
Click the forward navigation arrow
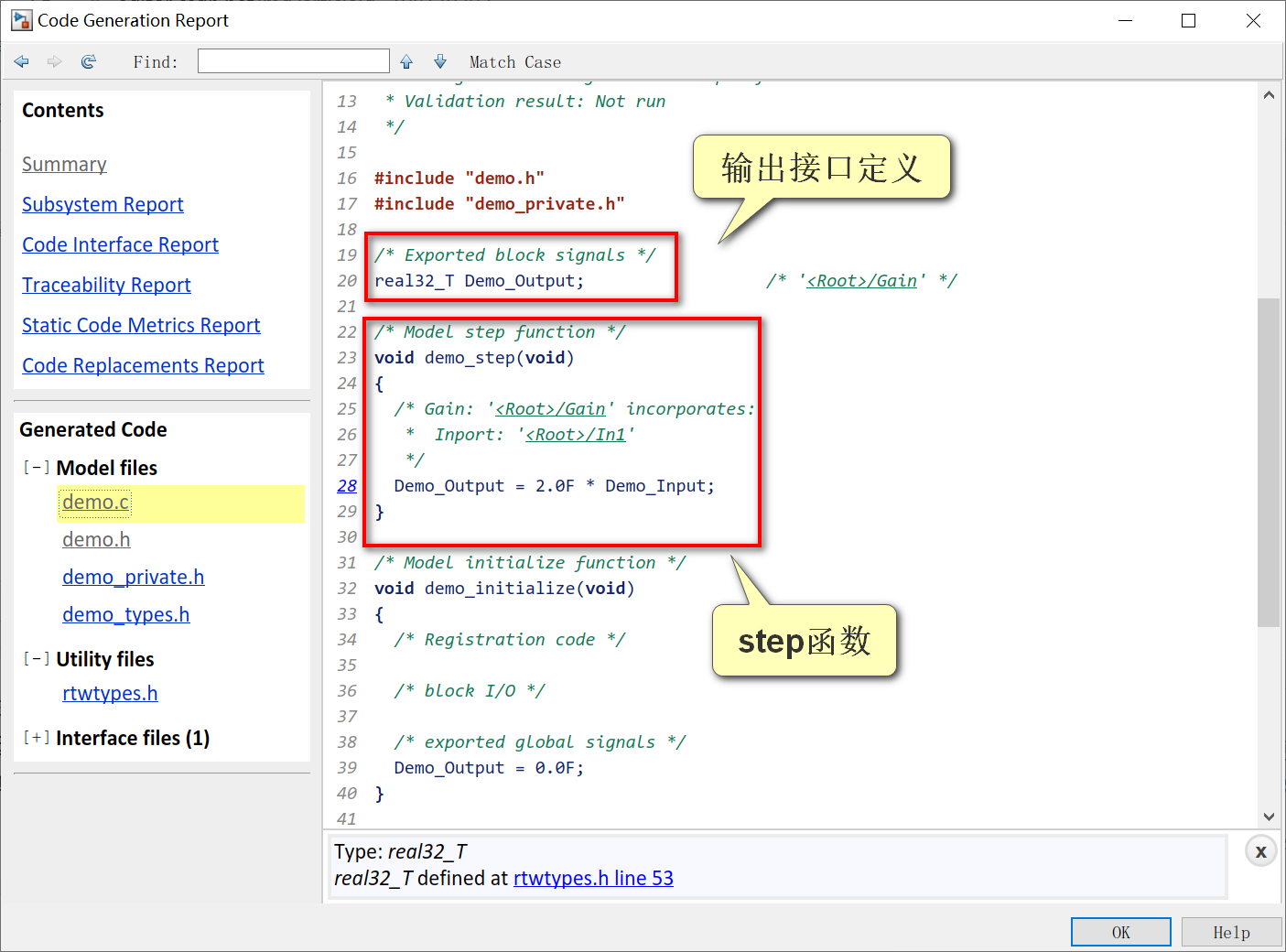point(55,61)
